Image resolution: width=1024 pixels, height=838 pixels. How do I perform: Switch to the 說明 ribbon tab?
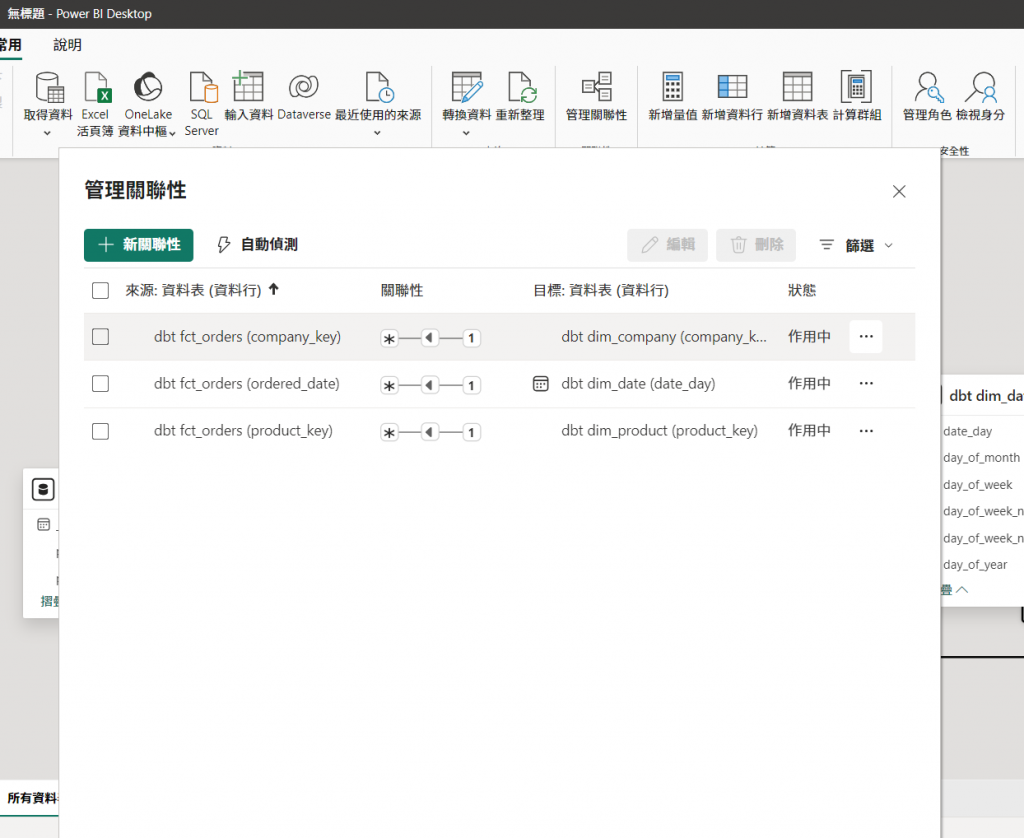pyautogui.click(x=67, y=45)
